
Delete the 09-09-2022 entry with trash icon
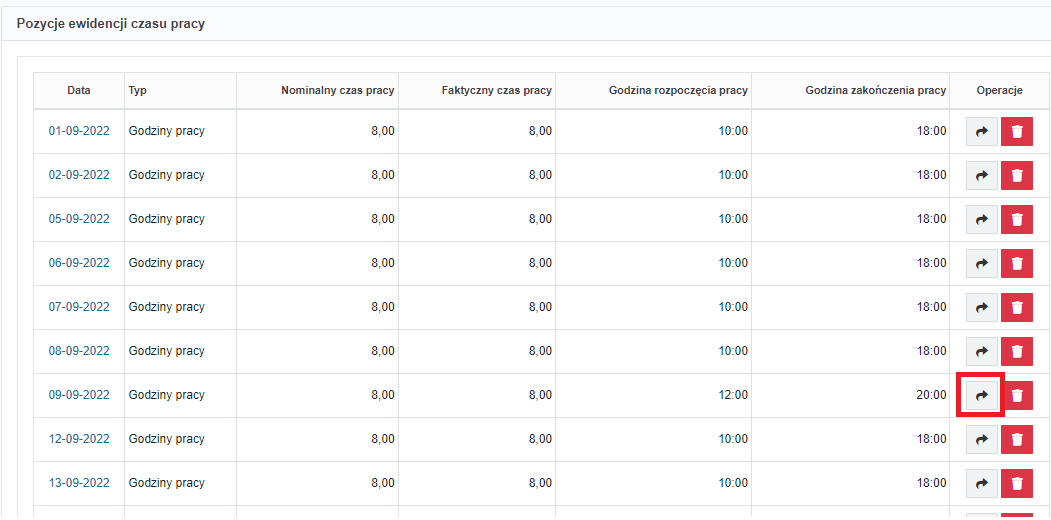[1017, 396]
